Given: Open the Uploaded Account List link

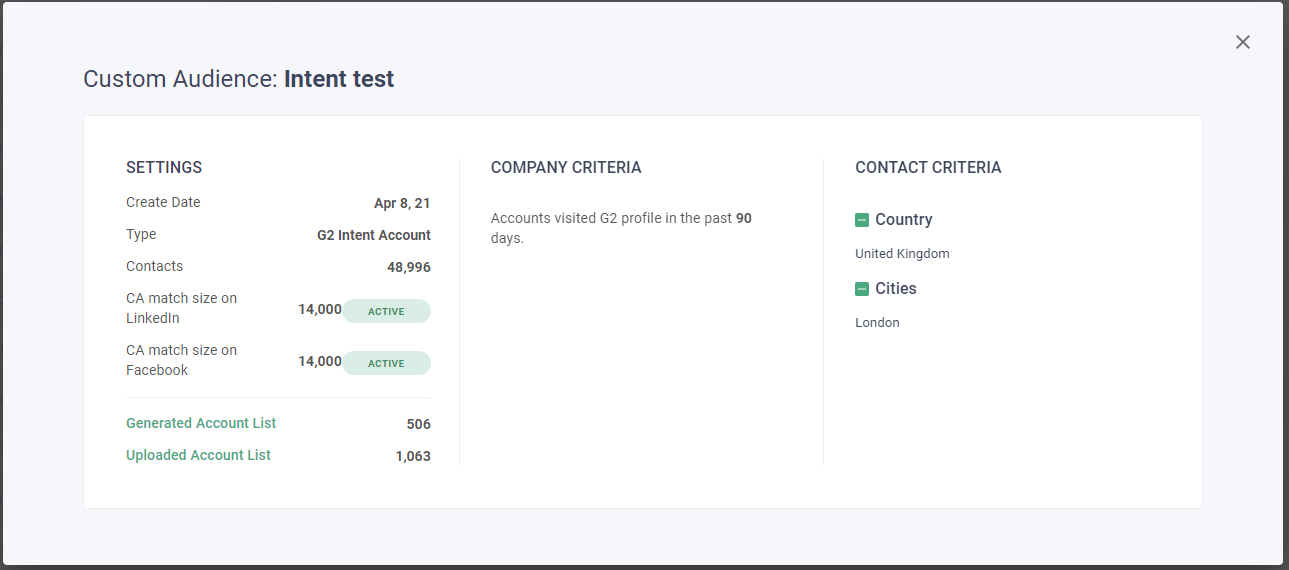Looking at the screenshot, I should [x=198, y=455].
